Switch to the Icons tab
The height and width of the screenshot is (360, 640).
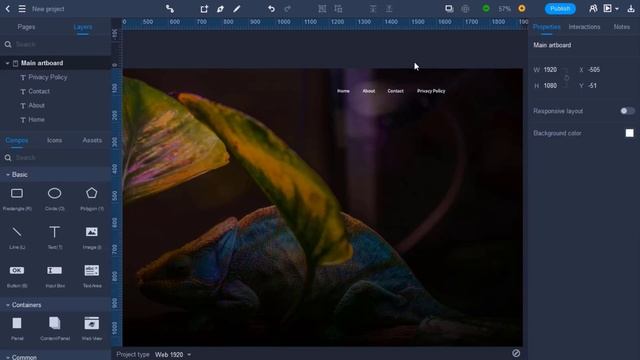[54, 140]
